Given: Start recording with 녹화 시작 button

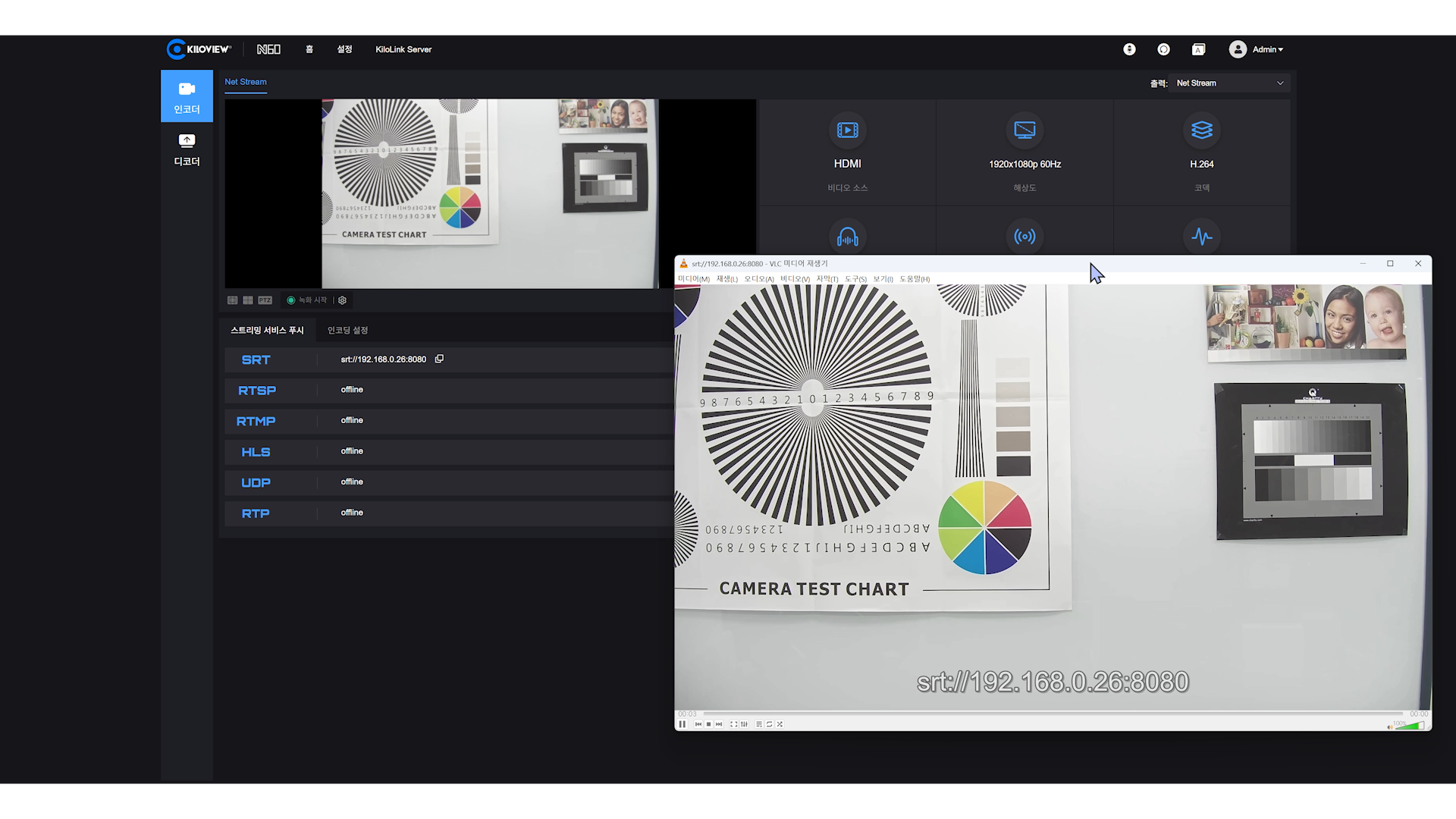Looking at the screenshot, I should pos(307,300).
